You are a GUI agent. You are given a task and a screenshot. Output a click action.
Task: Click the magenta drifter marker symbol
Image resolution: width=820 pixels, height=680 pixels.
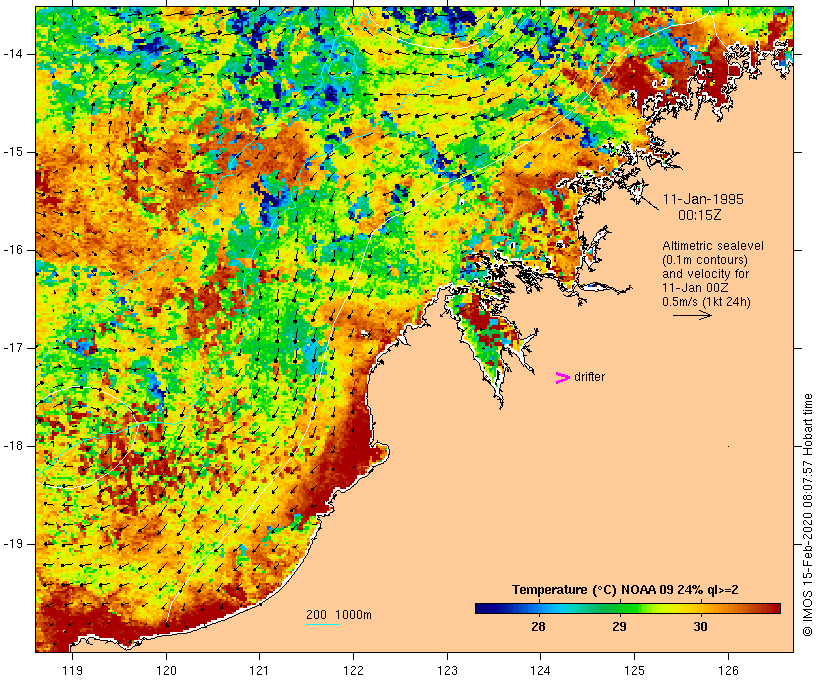562,378
